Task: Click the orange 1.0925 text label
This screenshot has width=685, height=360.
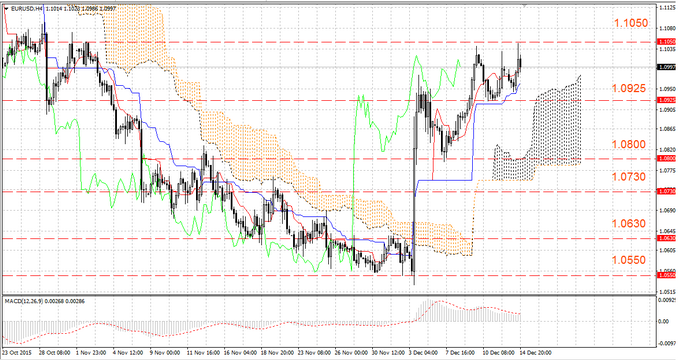Action: pyautogui.click(x=629, y=88)
